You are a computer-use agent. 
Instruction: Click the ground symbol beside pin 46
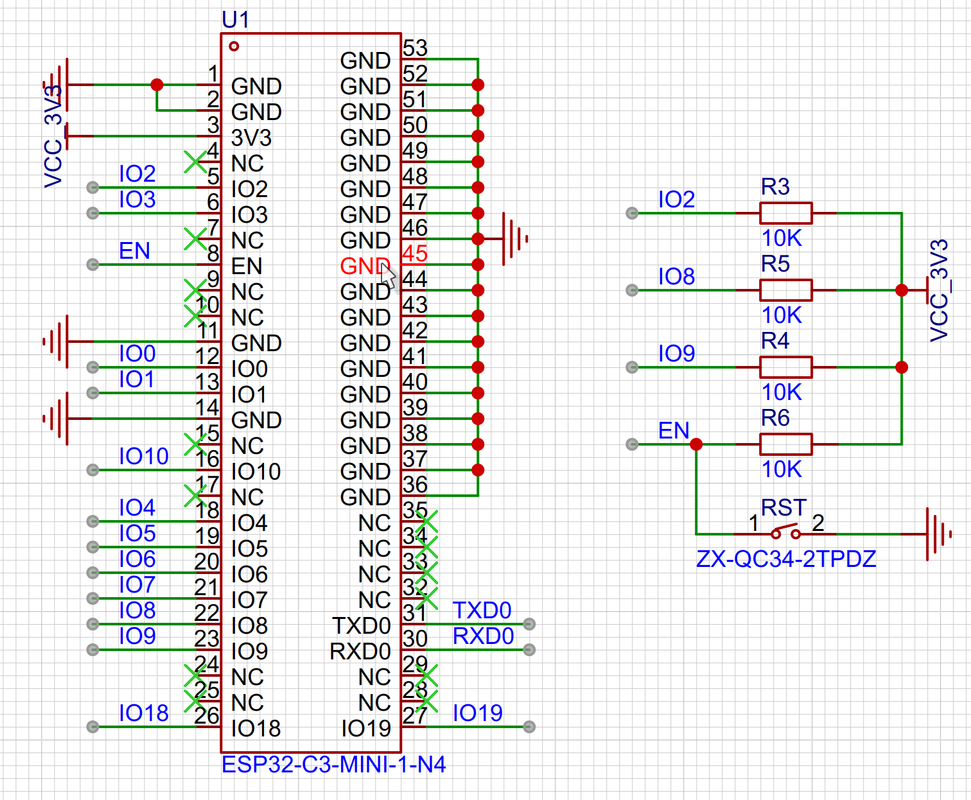click(513, 238)
